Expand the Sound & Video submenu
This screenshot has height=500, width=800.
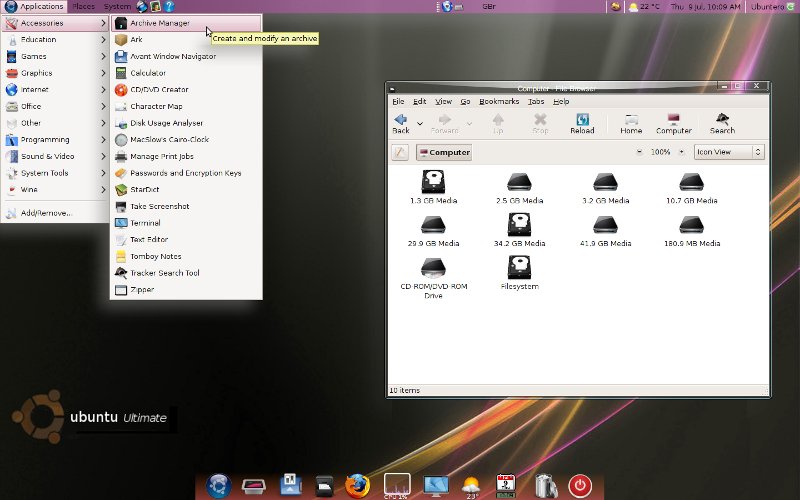pos(55,156)
